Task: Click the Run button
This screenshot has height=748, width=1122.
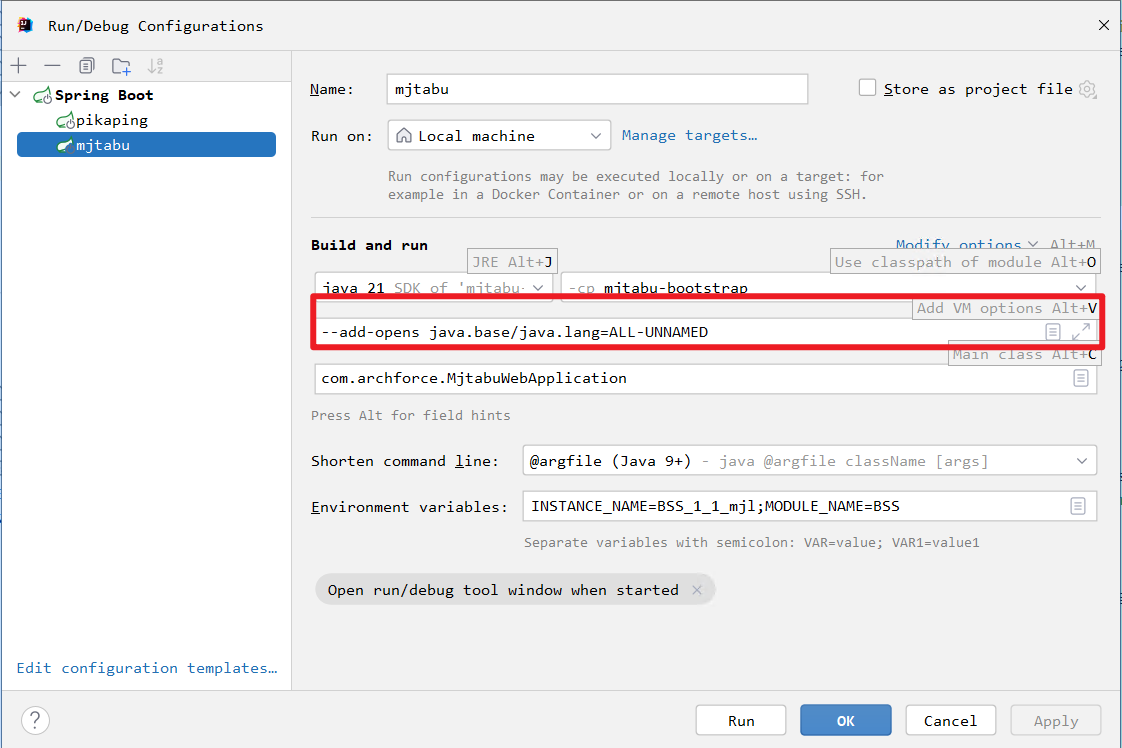Action: click(741, 720)
